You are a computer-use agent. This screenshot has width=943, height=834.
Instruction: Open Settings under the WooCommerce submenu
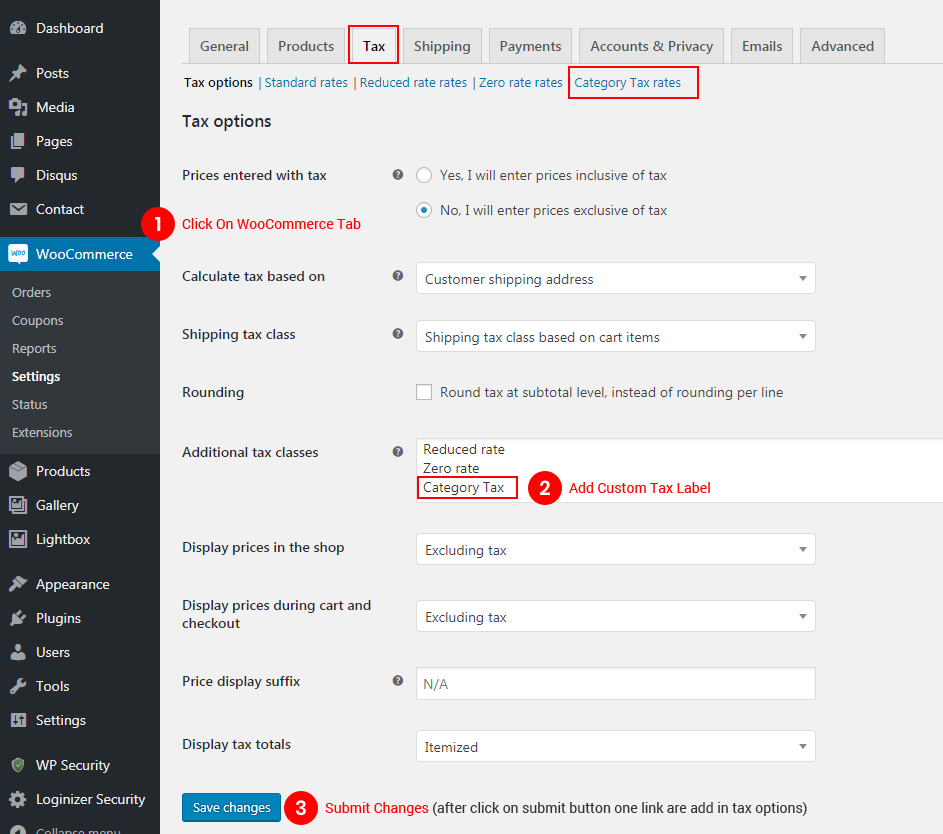[36, 376]
